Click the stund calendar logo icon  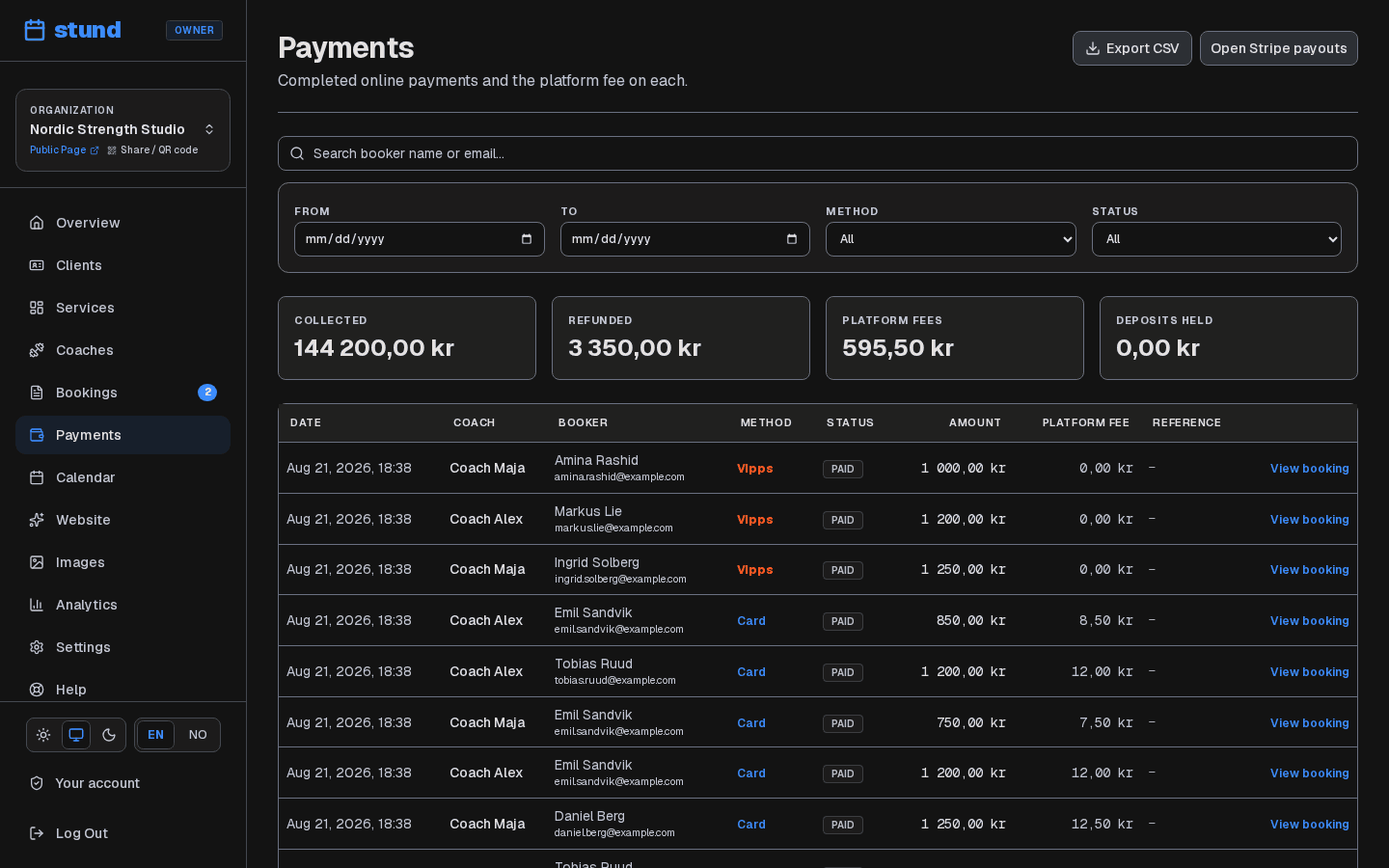[35, 30]
